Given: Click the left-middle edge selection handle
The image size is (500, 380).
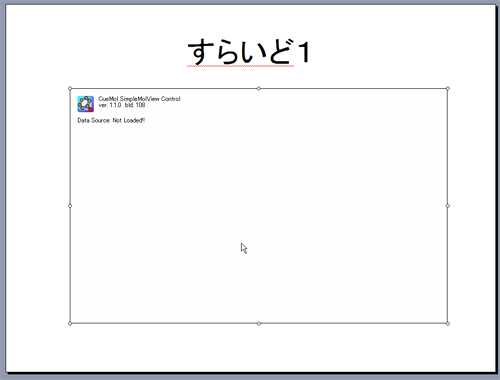Looking at the screenshot, I should (70, 206).
